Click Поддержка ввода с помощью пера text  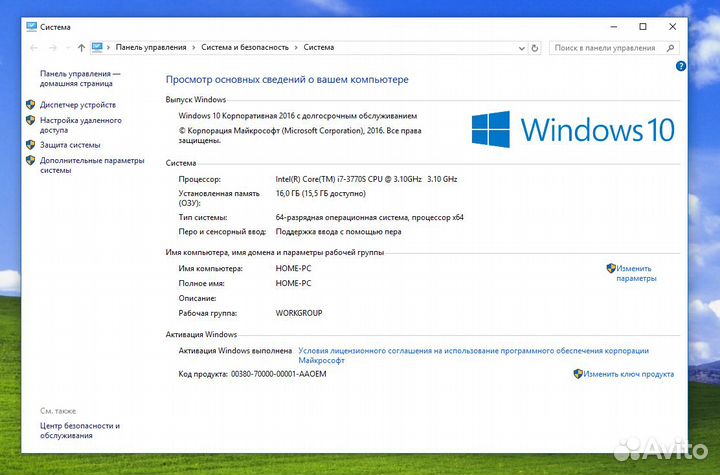click(338, 232)
